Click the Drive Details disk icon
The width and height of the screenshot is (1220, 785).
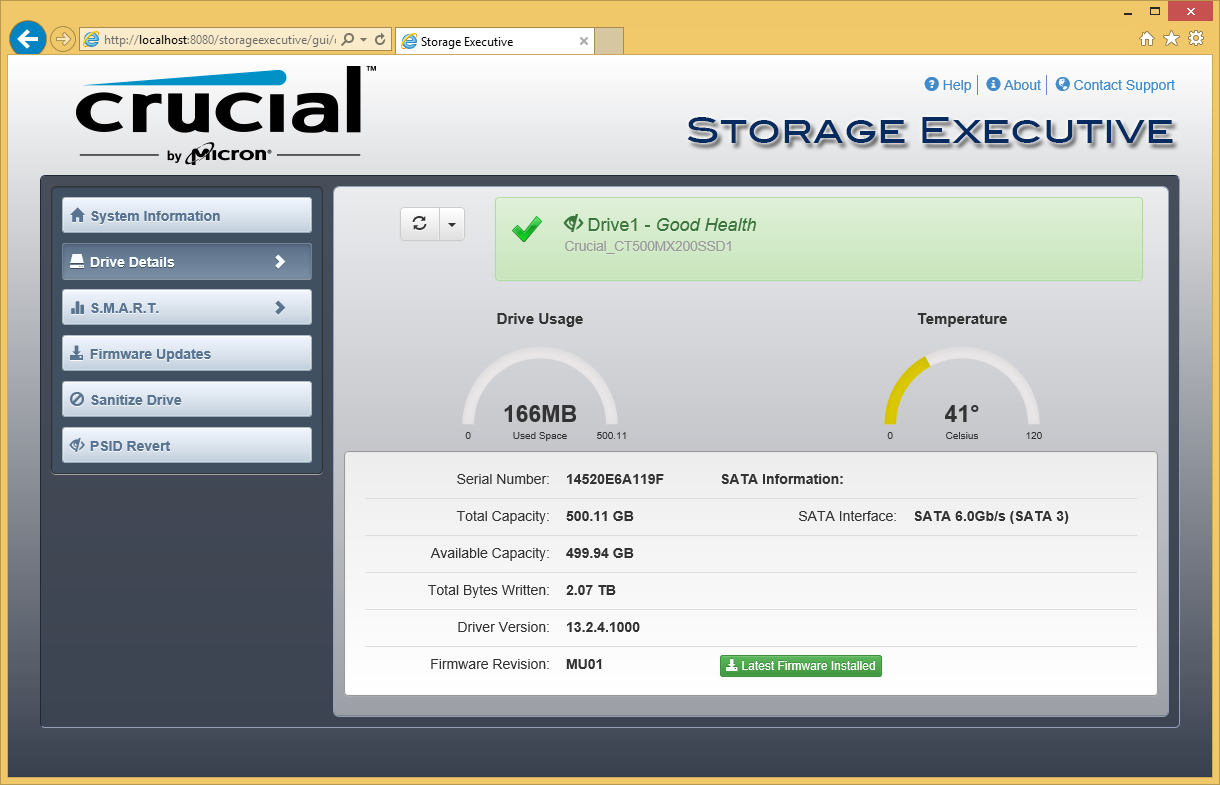[x=77, y=261]
